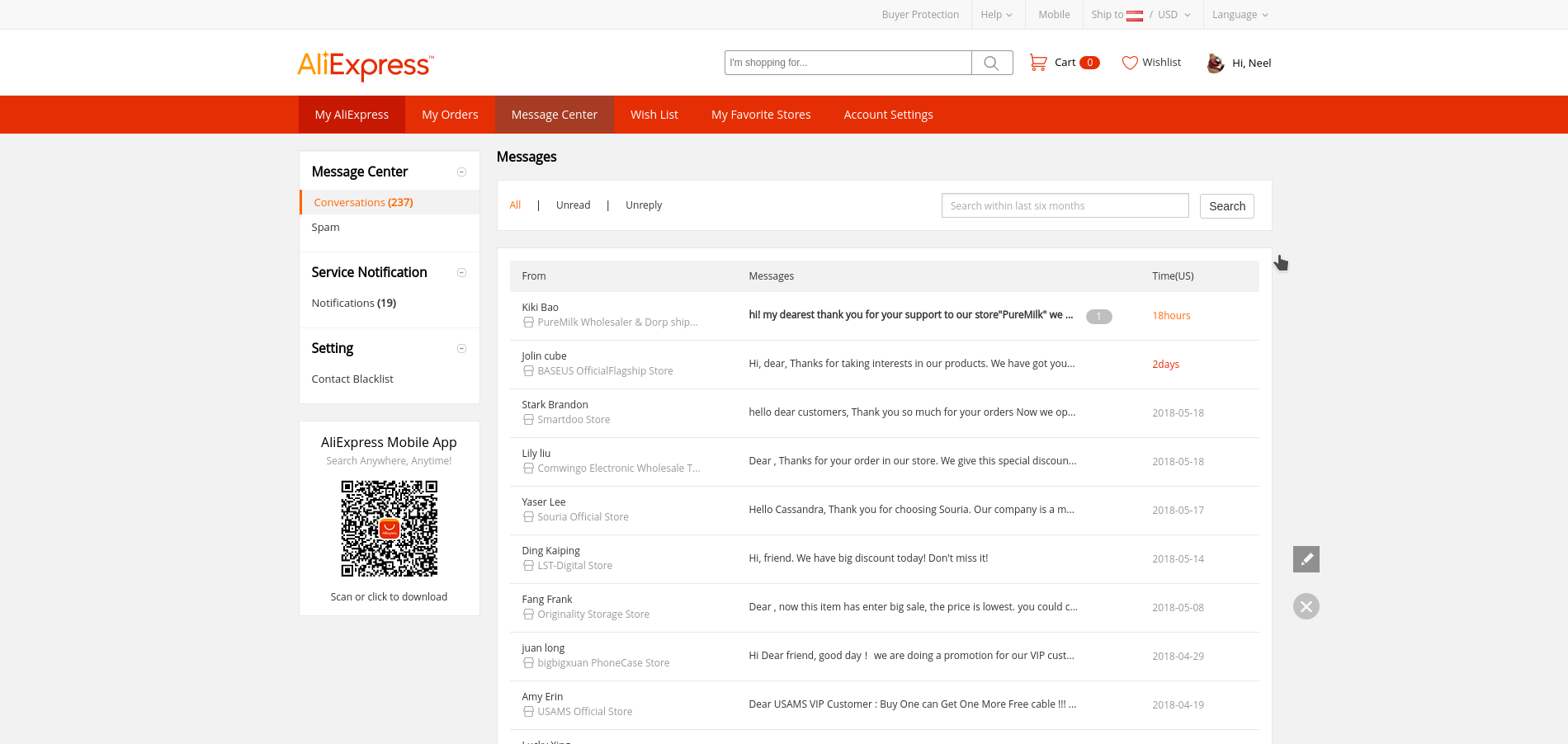1568x744 pixels.
Task: Click the Search button for messages
Action: coord(1227,206)
